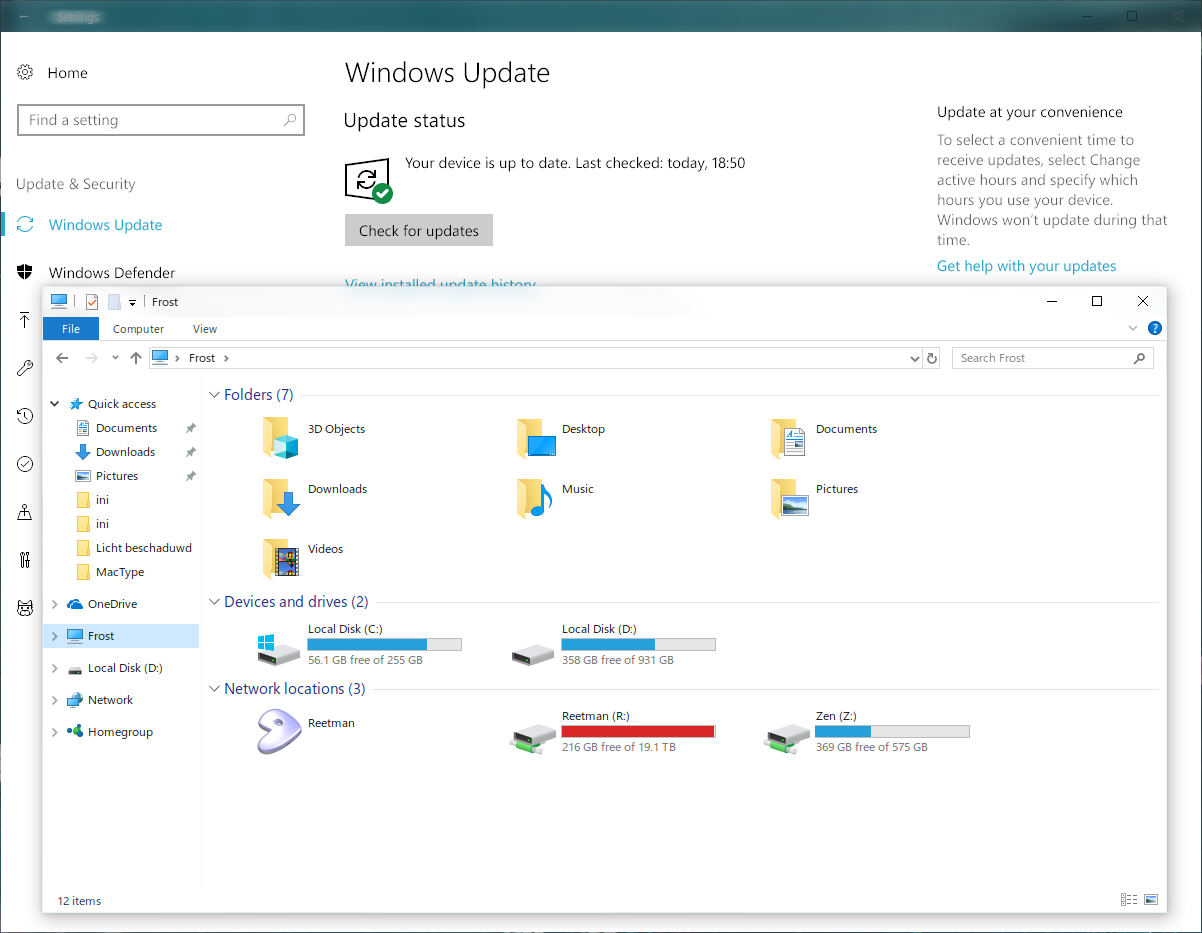Expand the Network tree node

point(55,700)
